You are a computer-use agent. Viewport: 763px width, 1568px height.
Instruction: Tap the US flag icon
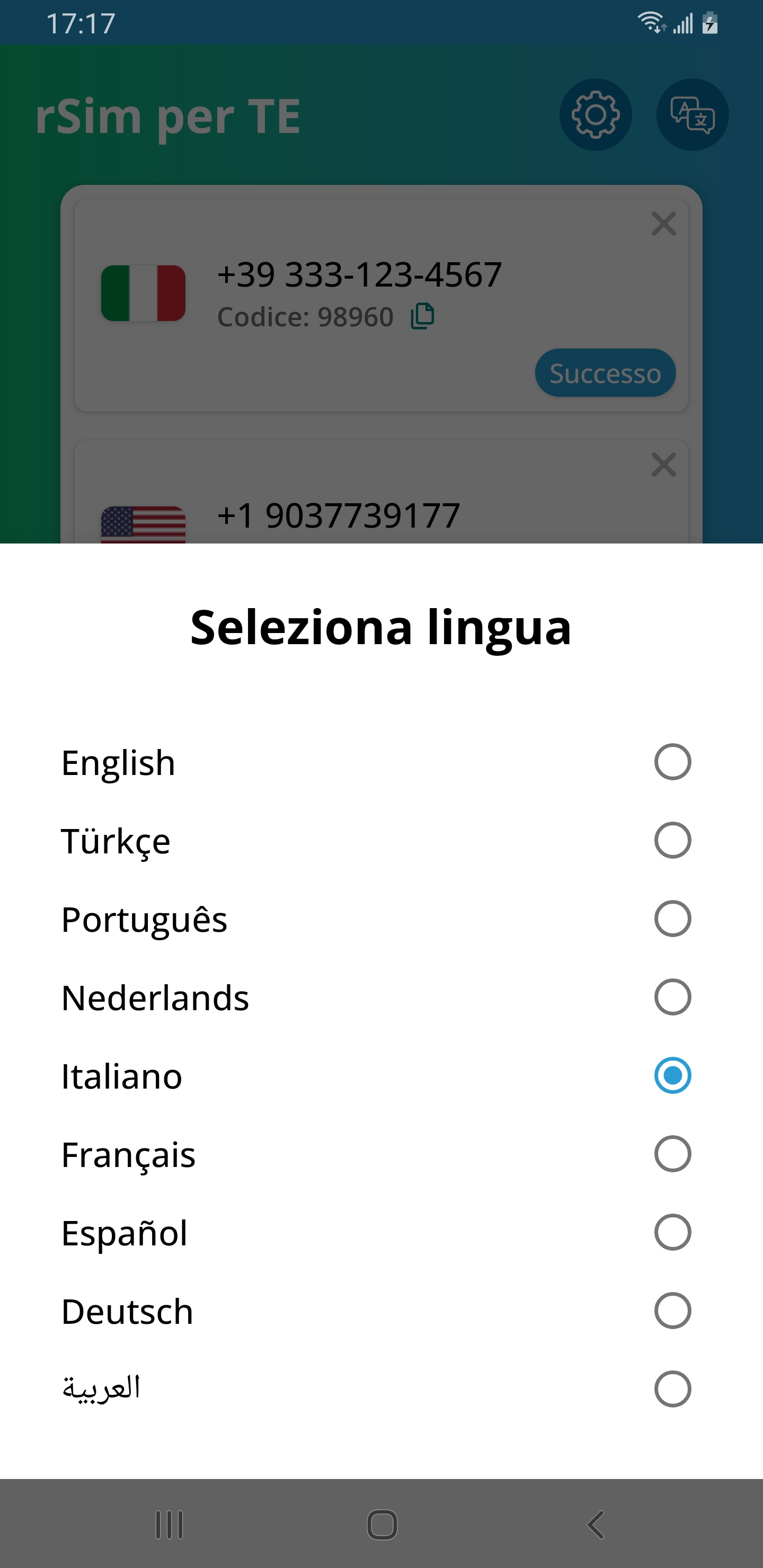[143, 524]
